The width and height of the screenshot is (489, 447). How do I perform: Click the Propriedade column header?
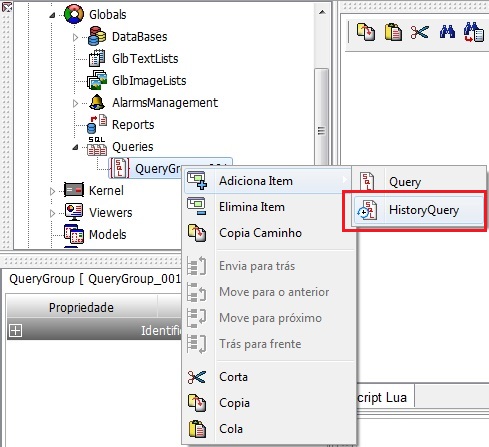coord(82,307)
